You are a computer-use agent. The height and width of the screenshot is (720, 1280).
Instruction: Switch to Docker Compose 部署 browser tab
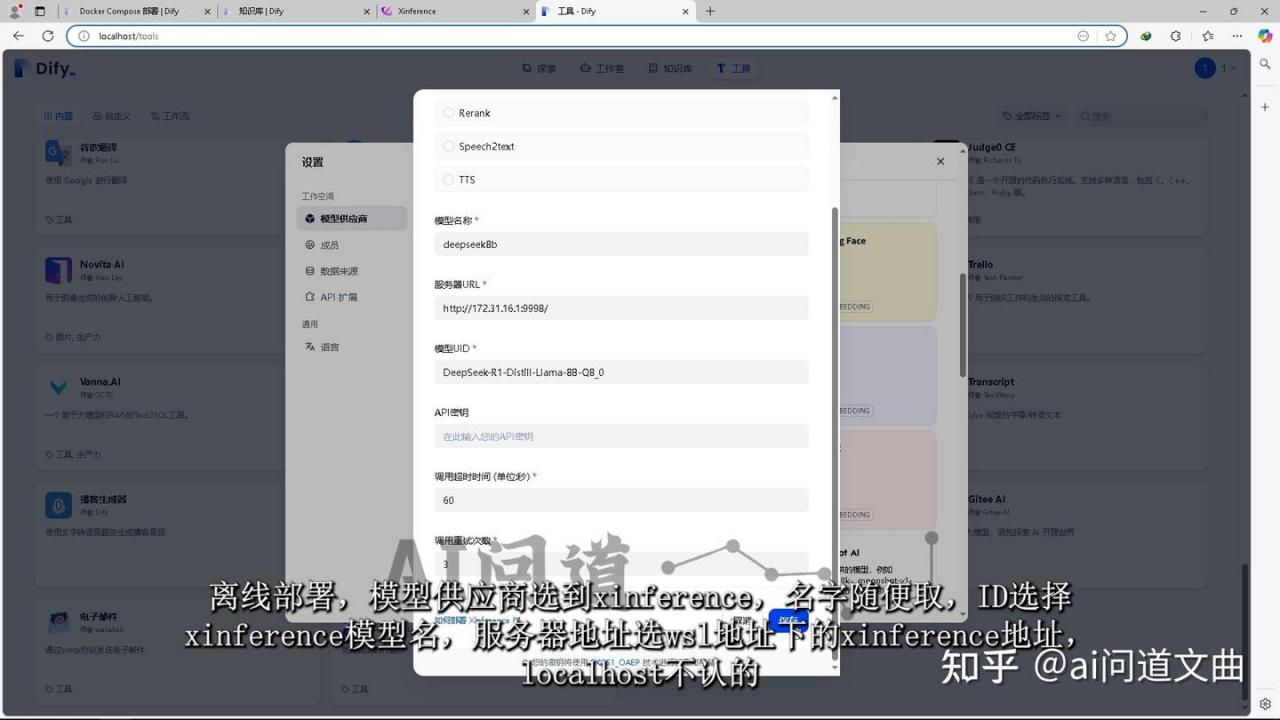(x=135, y=11)
